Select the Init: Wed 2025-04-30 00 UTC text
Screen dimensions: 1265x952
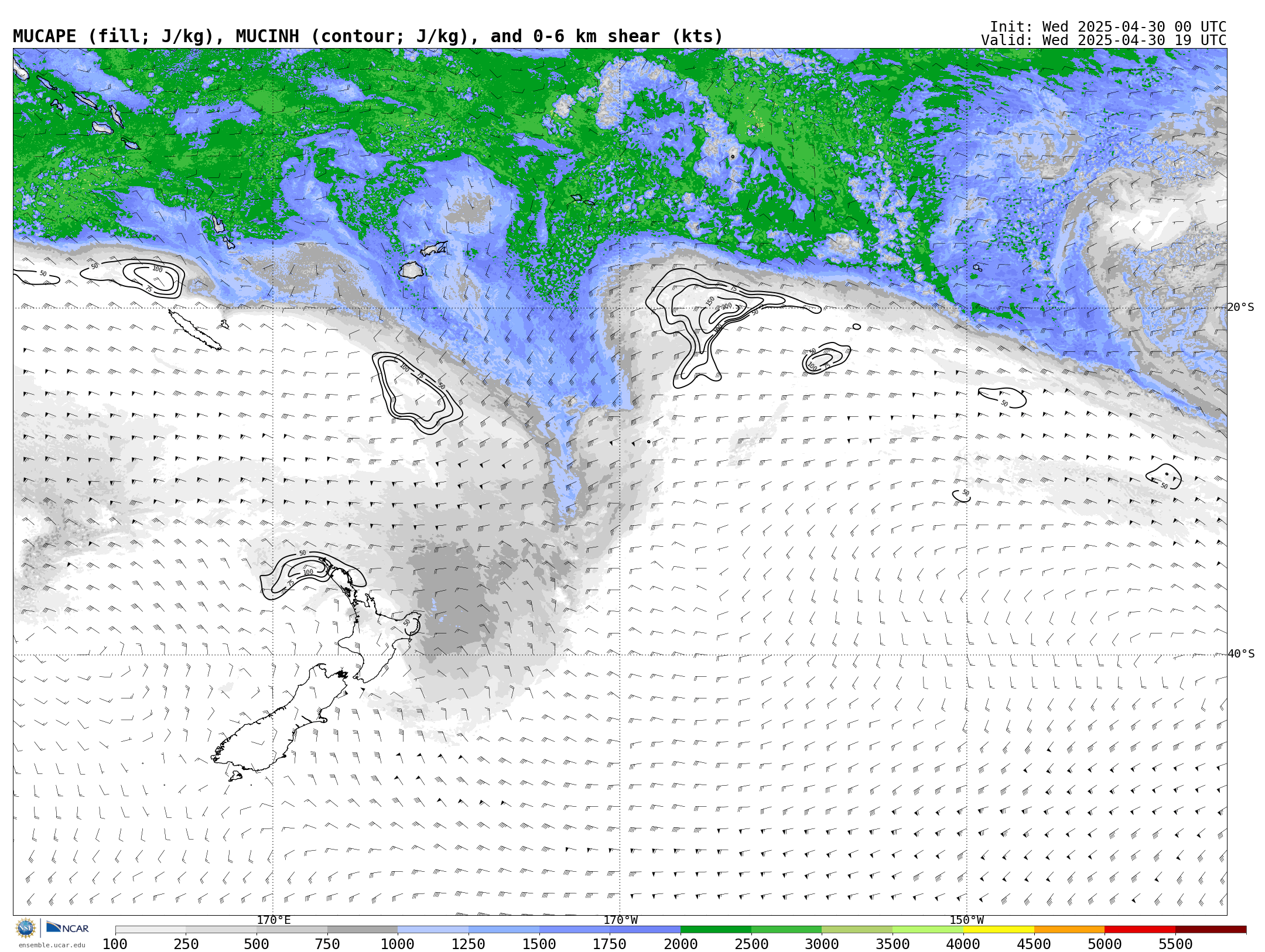click(x=1108, y=27)
